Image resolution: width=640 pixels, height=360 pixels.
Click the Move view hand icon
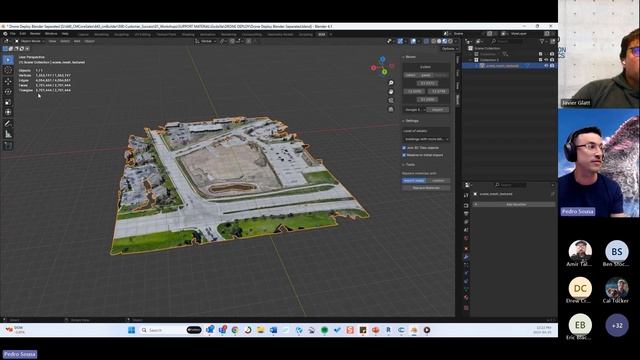point(391,92)
